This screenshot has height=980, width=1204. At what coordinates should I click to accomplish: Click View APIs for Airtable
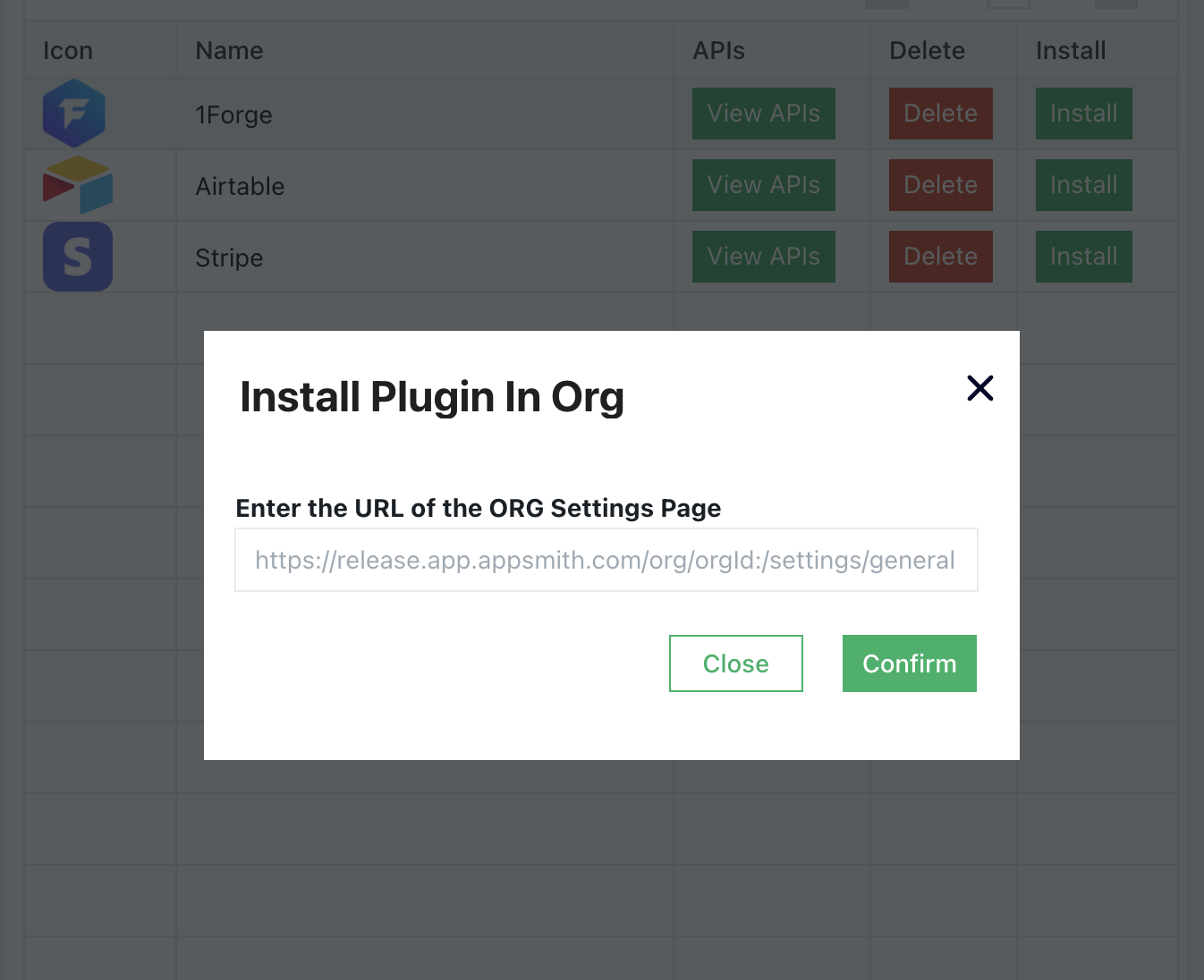click(x=763, y=185)
